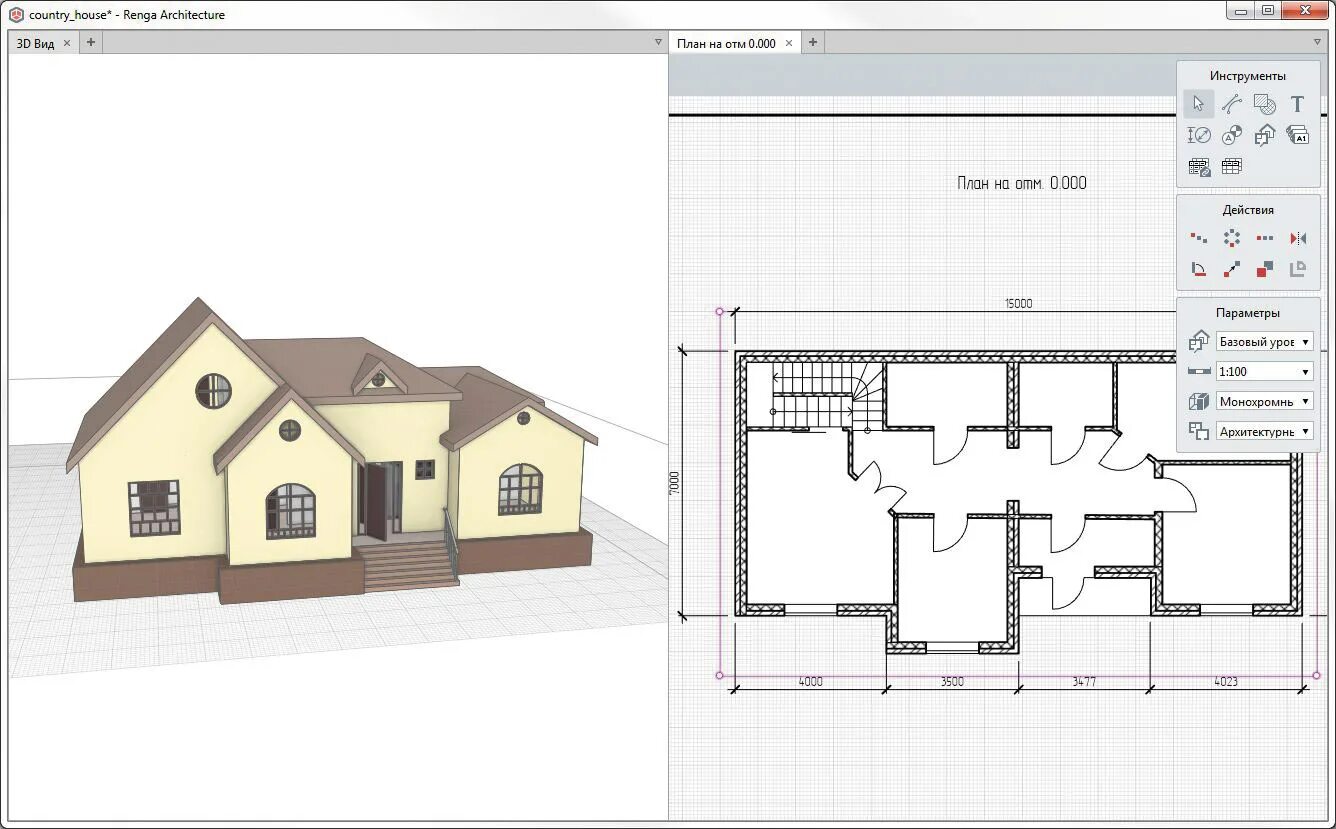Add new tab beside План на отм tab

(813, 42)
